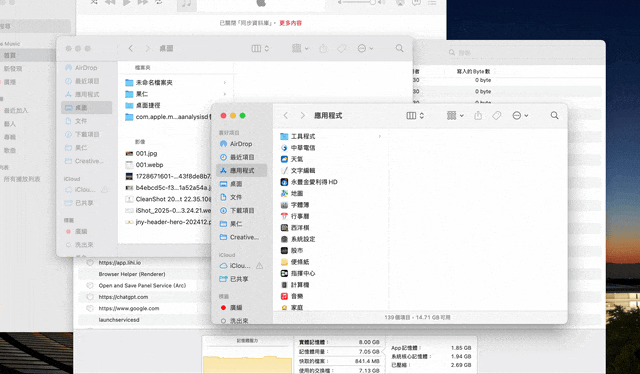The width and height of the screenshot is (640, 374).
Task: Select the 股市 app
Action: coord(292,251)
